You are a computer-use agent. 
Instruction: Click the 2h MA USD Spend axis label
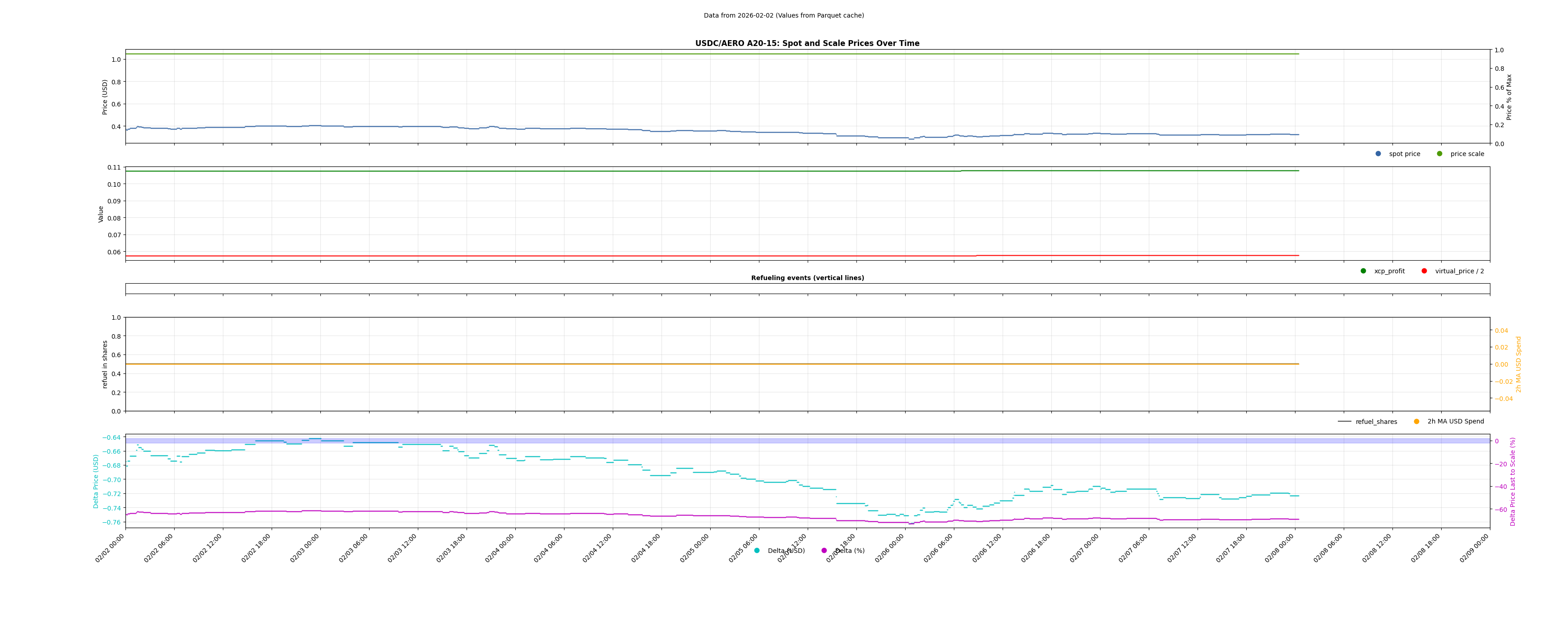(1518, 364)
